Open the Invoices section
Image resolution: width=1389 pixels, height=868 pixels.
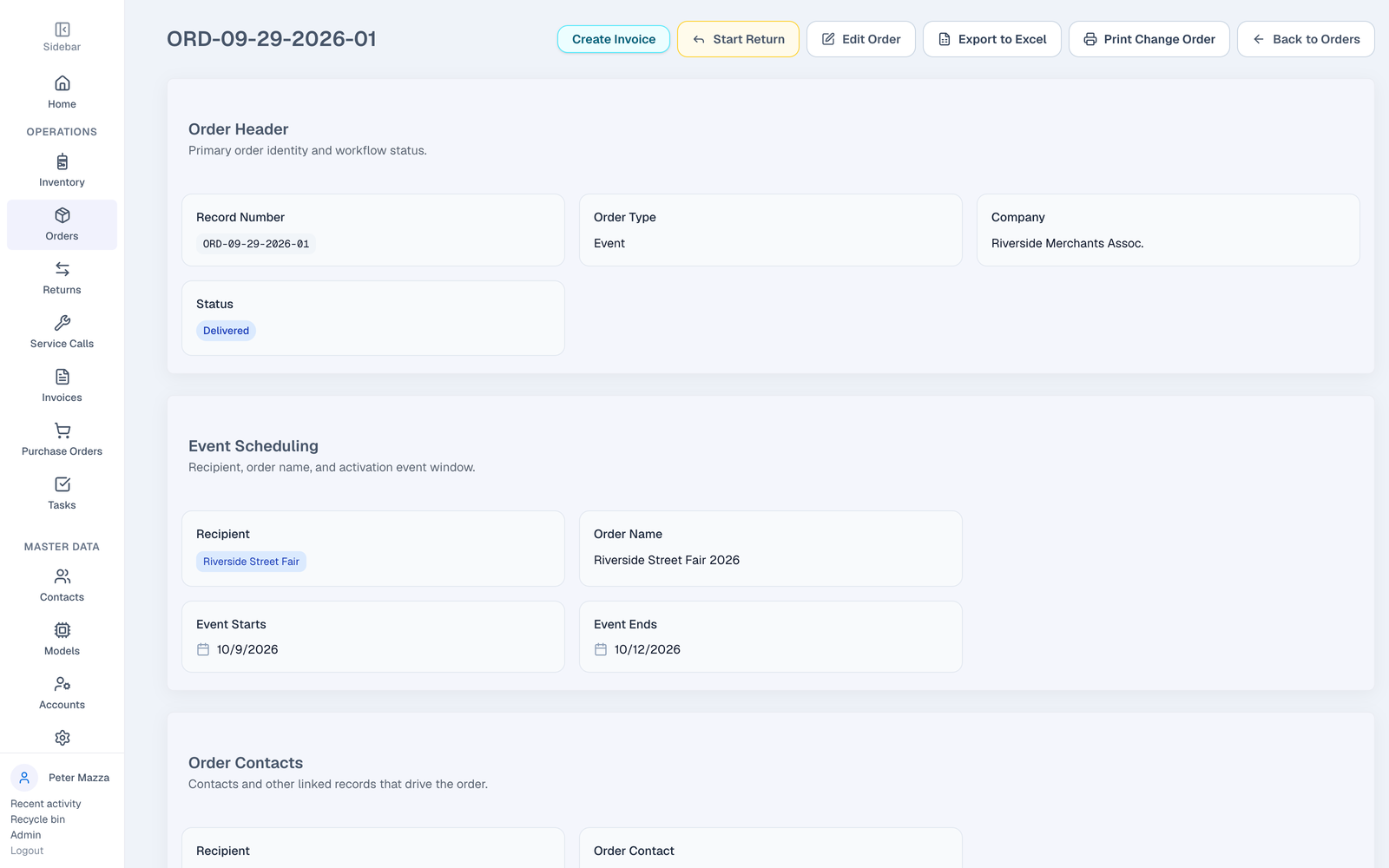(62, 385)
